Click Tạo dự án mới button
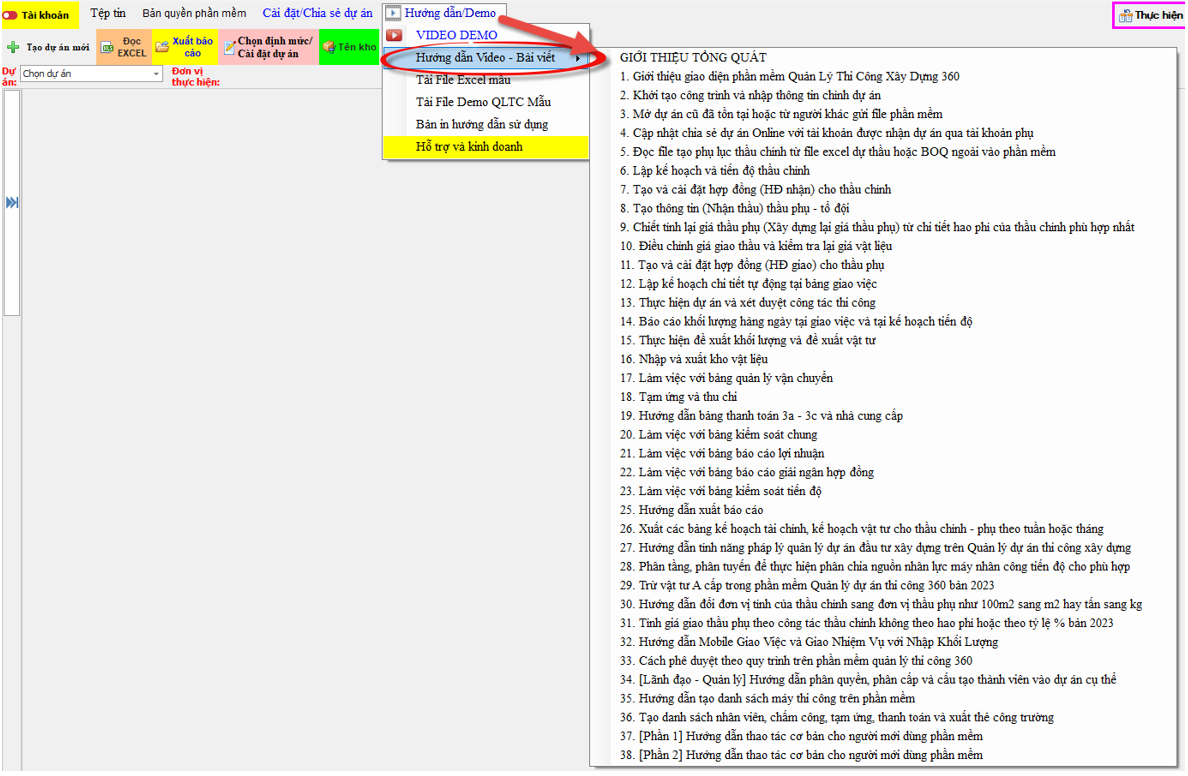 (48, 47)
